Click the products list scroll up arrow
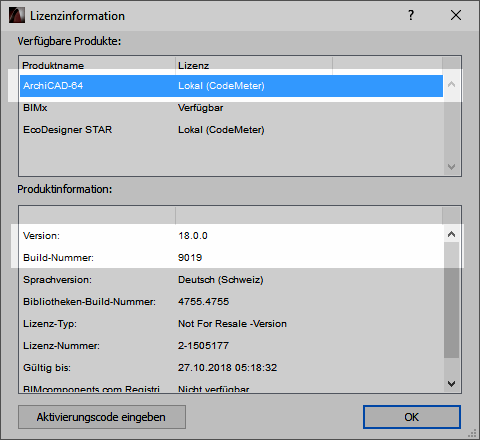The width and height of the screenshot is (480, 440). [x=452, y=84]
